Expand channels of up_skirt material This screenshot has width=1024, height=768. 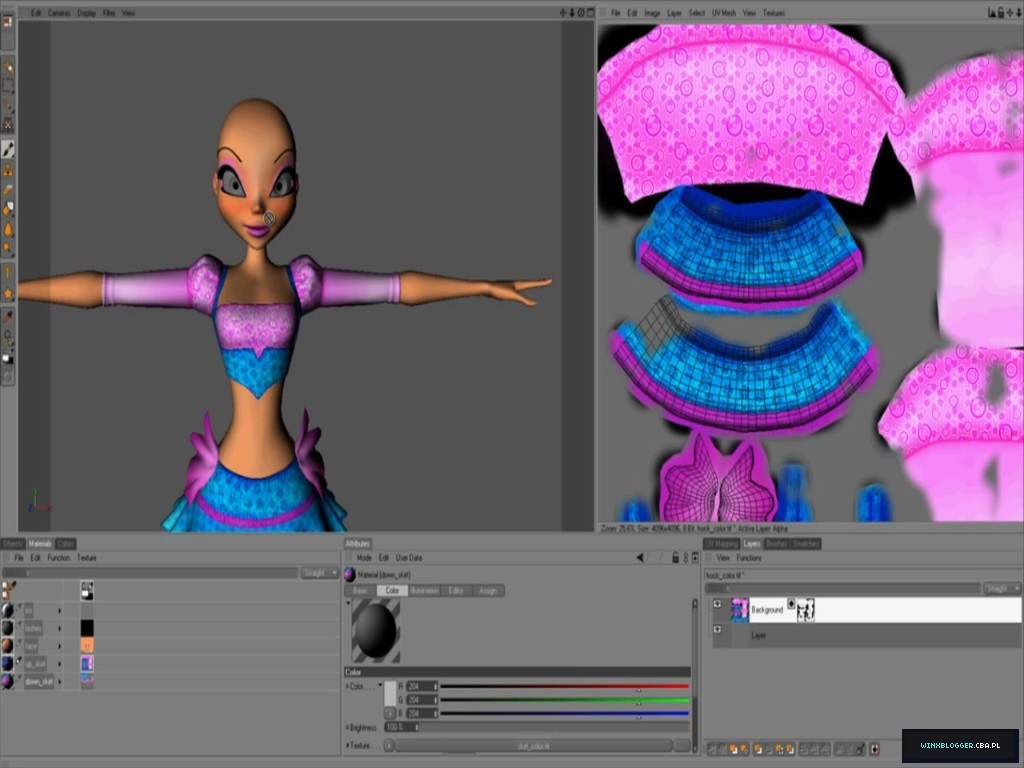pos(59,664)
